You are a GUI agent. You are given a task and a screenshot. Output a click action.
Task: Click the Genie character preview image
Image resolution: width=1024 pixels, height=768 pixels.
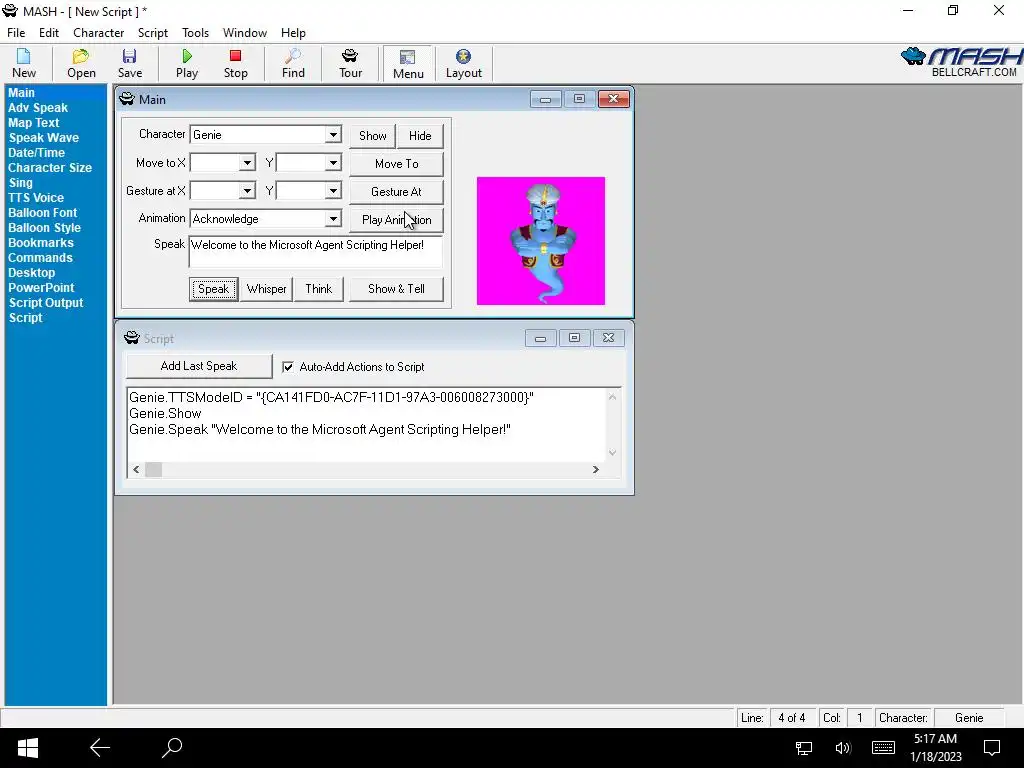tap(541, 241)
